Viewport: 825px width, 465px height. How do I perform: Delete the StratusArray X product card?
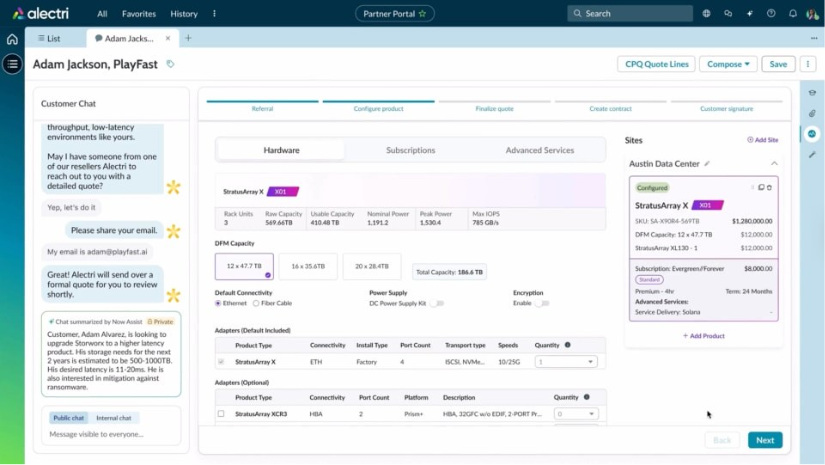(x=769, y=187)
